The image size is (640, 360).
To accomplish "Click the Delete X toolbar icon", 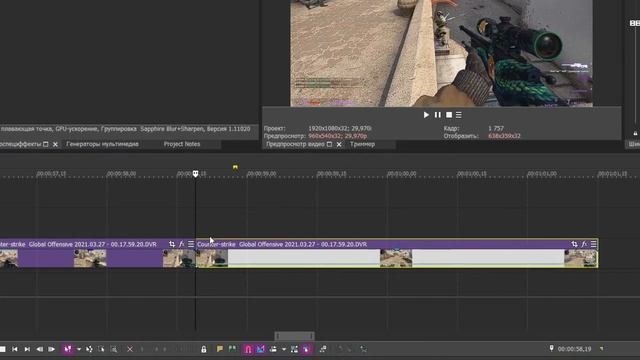I will [x=130, y=349].
